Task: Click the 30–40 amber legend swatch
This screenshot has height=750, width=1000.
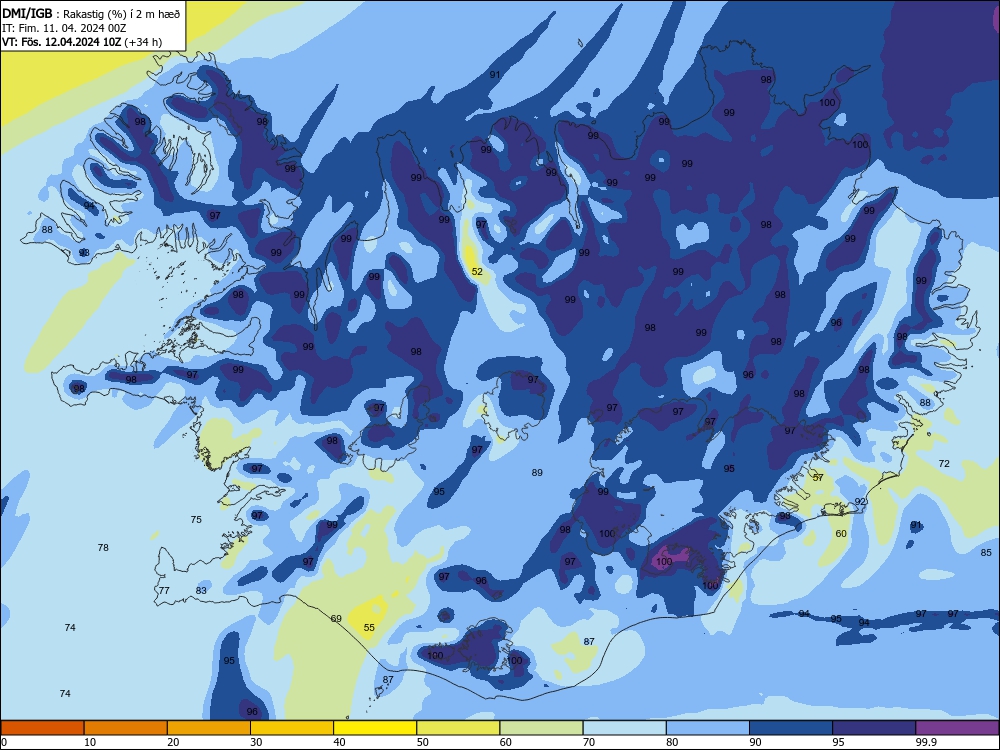Action: click(x=291, y=728)
